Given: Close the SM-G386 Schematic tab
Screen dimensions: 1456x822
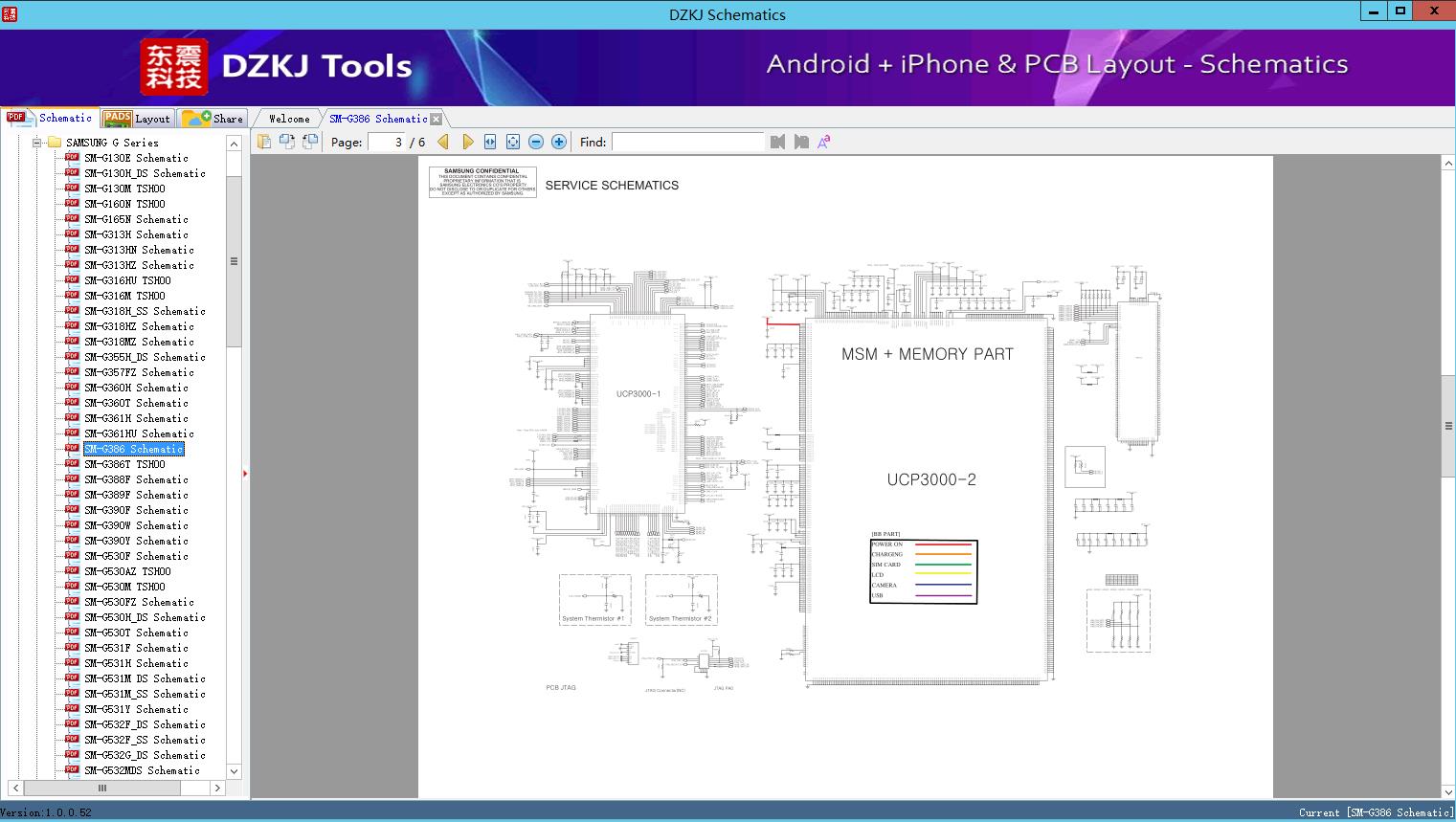Looking at the screenshot, I should [x=437, y=119].
